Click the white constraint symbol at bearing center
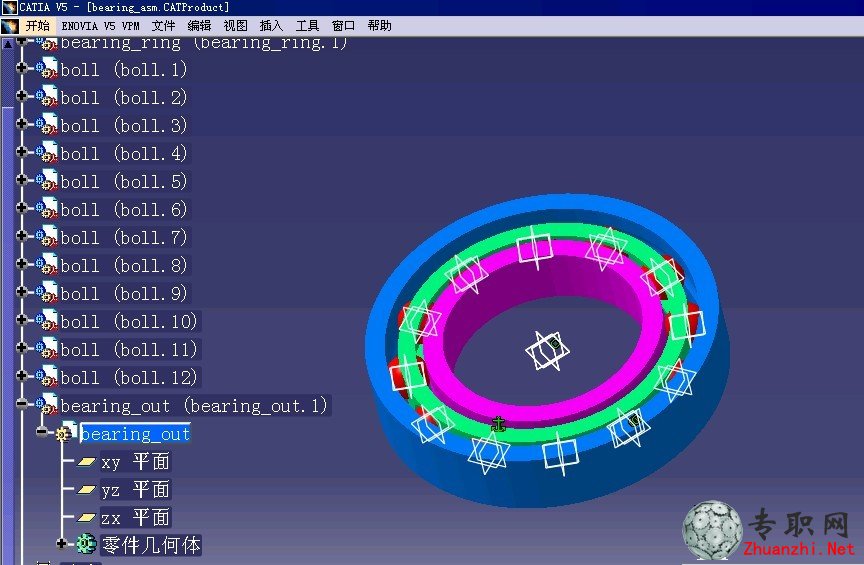Image resolution: width=864 pixels, height=565 pixels. pyautogui.click(x=547, y=351)
